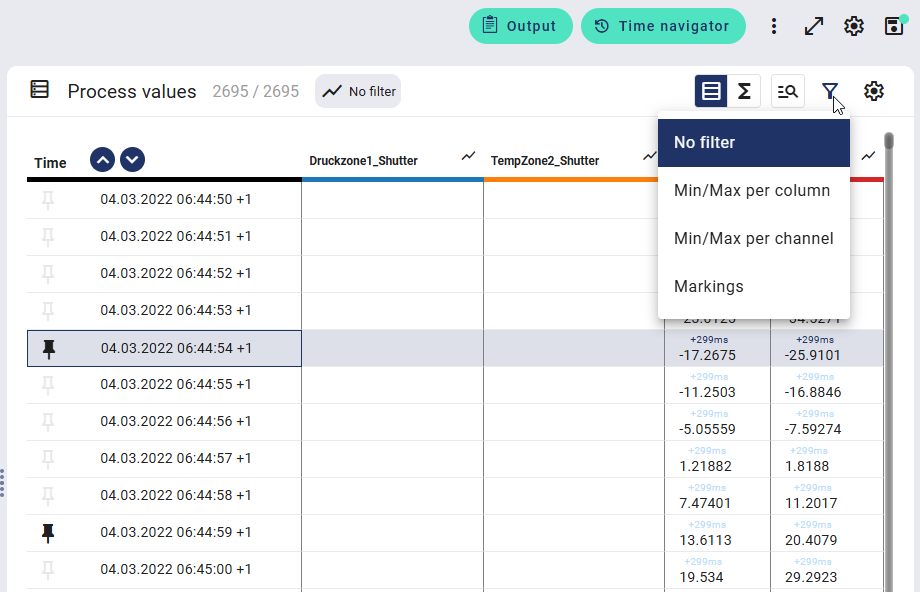Open the Time navigator
Viewport: 920px width, 592px height.
coord(662,26)
